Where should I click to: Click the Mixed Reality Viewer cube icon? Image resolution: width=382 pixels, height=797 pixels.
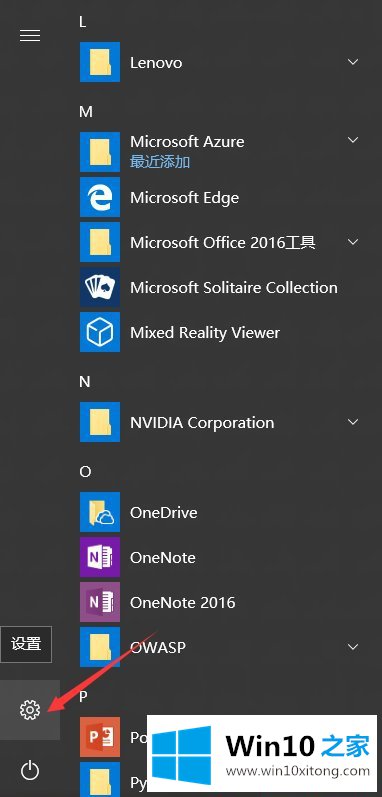(x=100, y=332)
